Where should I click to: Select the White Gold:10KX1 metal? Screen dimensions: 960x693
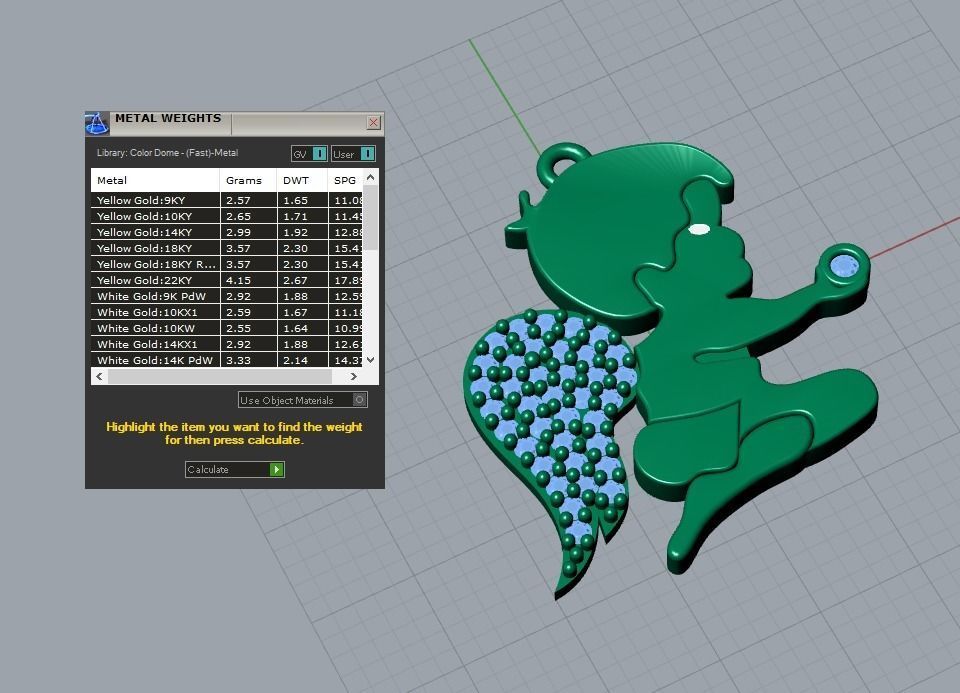tap(227, 312)
